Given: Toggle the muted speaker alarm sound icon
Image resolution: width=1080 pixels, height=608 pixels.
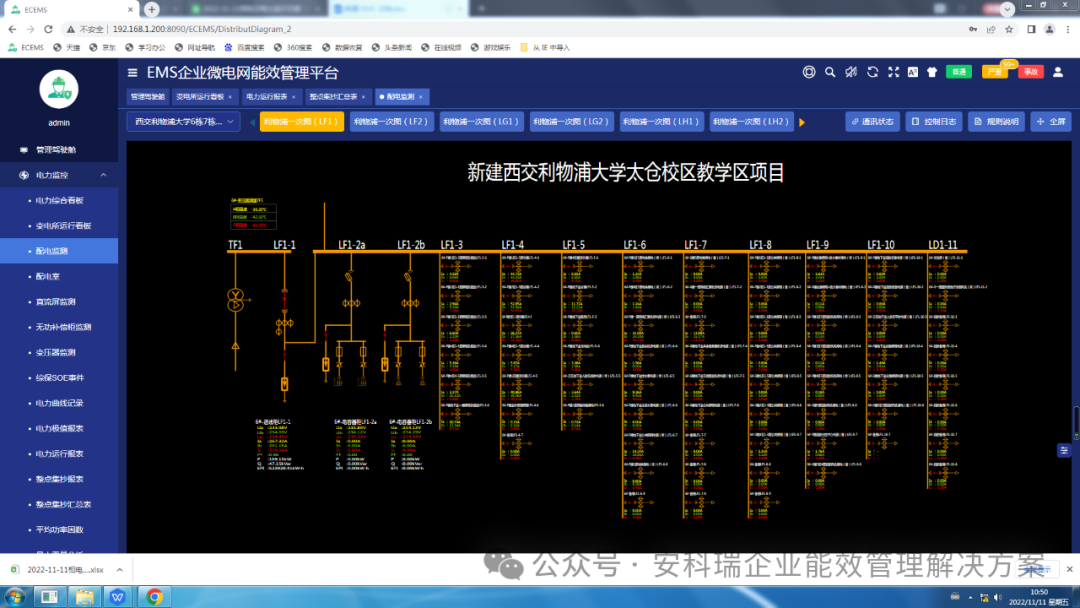Looking at the screenshot, I should (851, 72).
